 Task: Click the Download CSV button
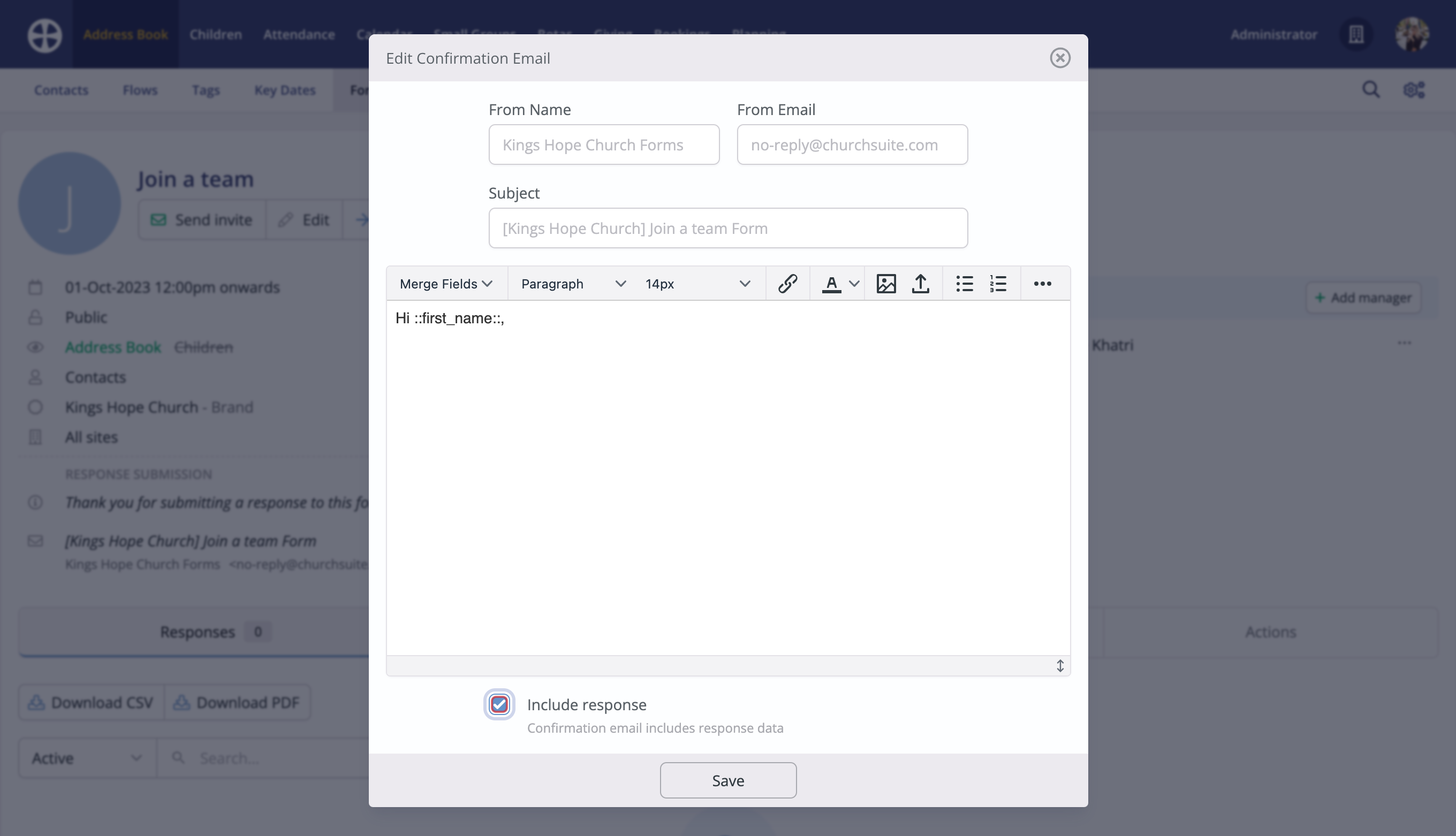(x=92, y=703)
